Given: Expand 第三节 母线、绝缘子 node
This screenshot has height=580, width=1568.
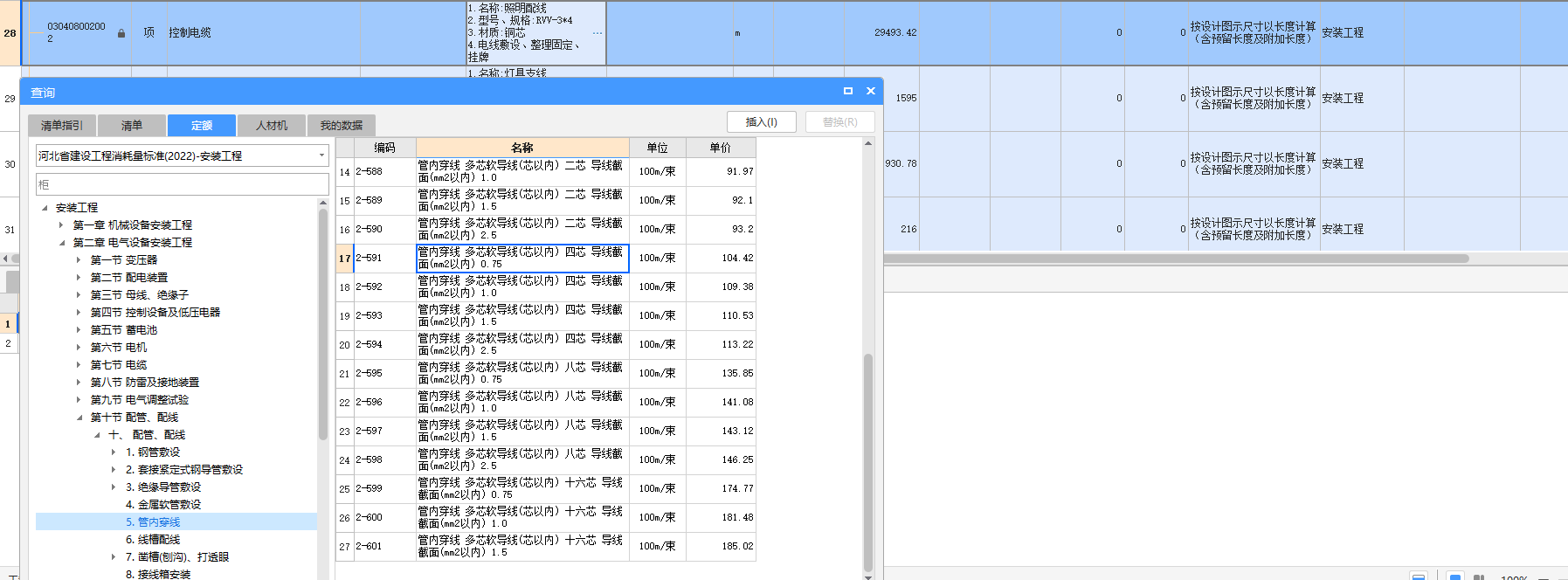Looking at the screenshot, I should tap(79, 295).
